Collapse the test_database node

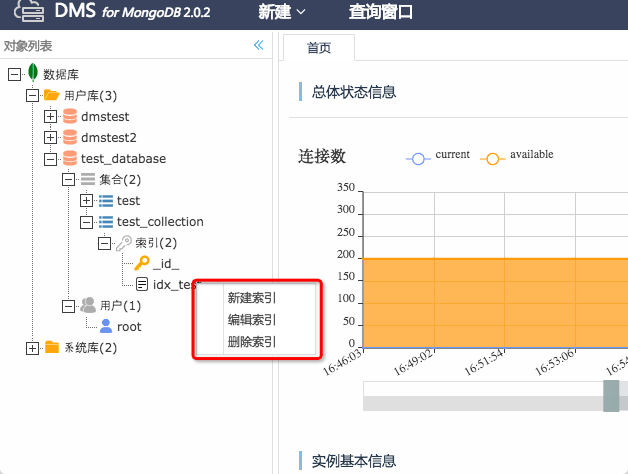pyautogui.click(x=50, y=158)
